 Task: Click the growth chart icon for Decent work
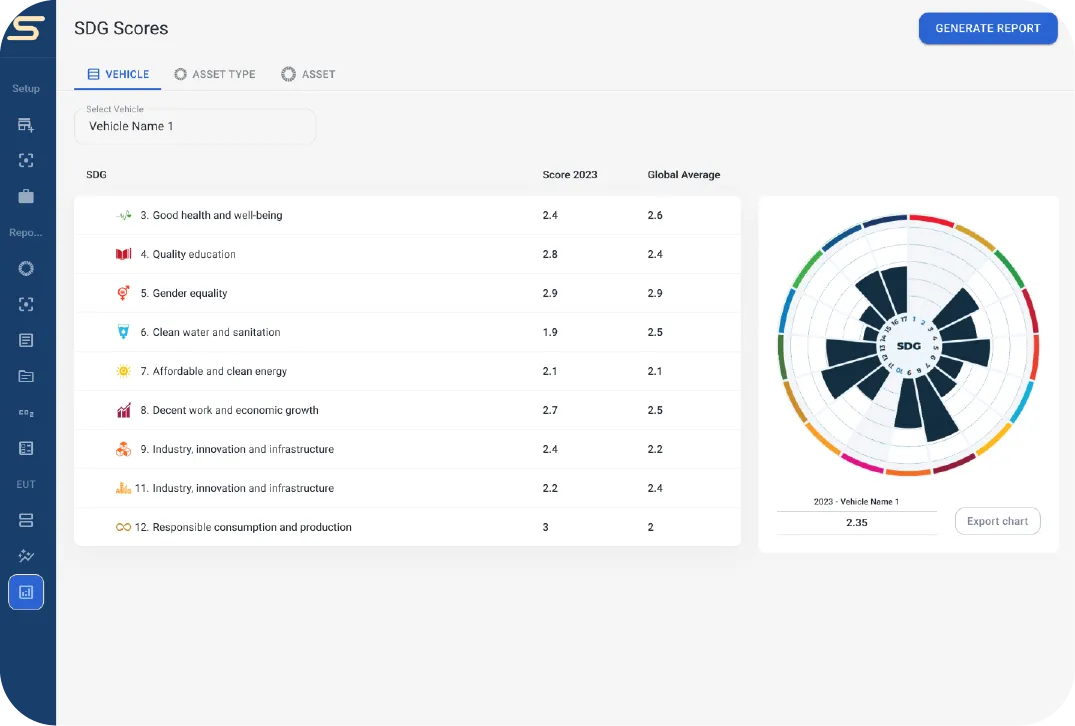click(x=123, y=411)
